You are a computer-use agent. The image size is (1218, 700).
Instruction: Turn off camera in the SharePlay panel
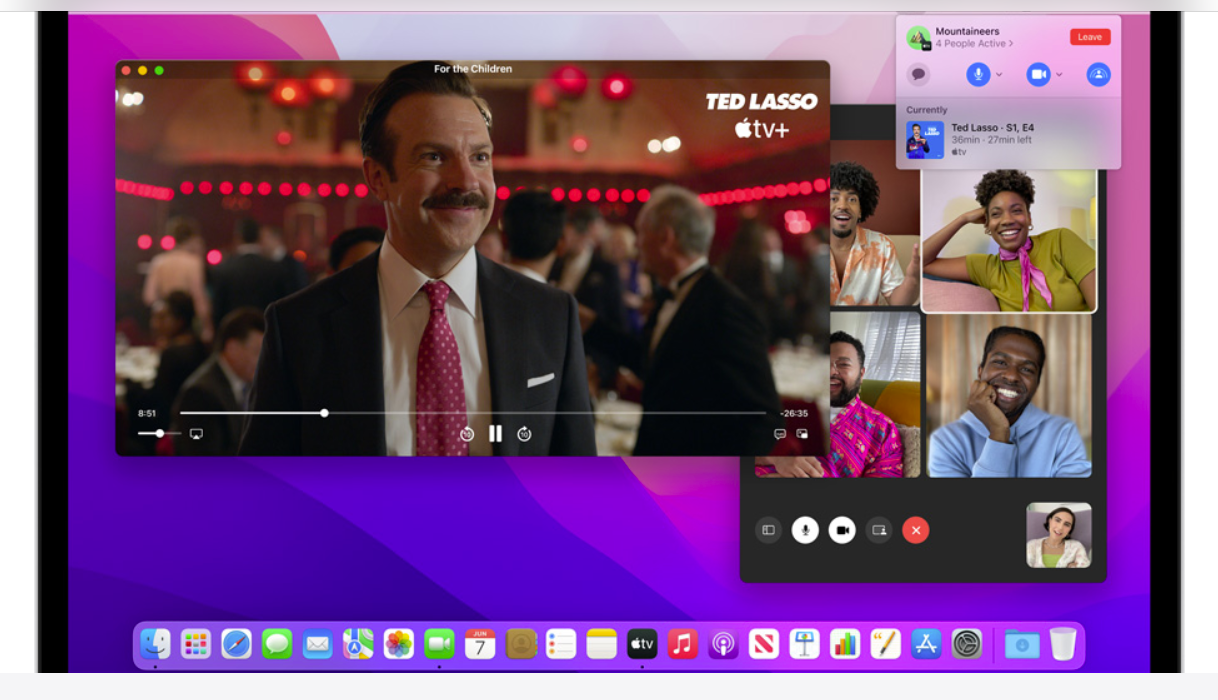[1039, 74]
